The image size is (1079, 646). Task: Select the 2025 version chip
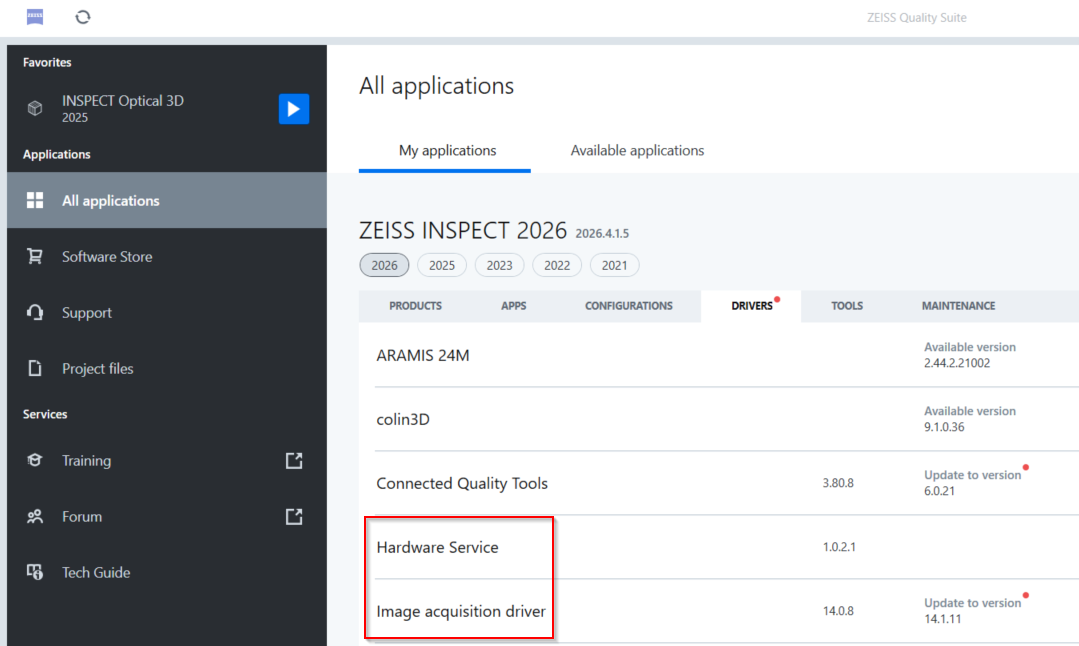pos(442,265)
